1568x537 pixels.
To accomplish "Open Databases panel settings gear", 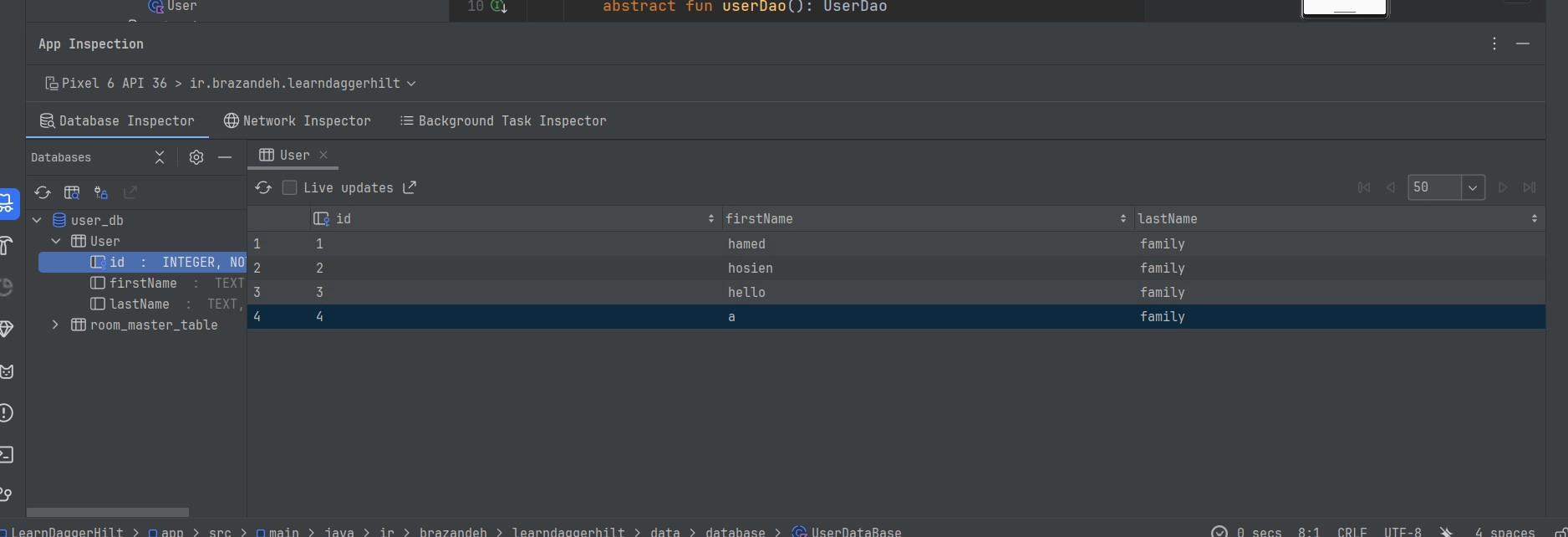I will pyautogui.click(x=196, y=157).
